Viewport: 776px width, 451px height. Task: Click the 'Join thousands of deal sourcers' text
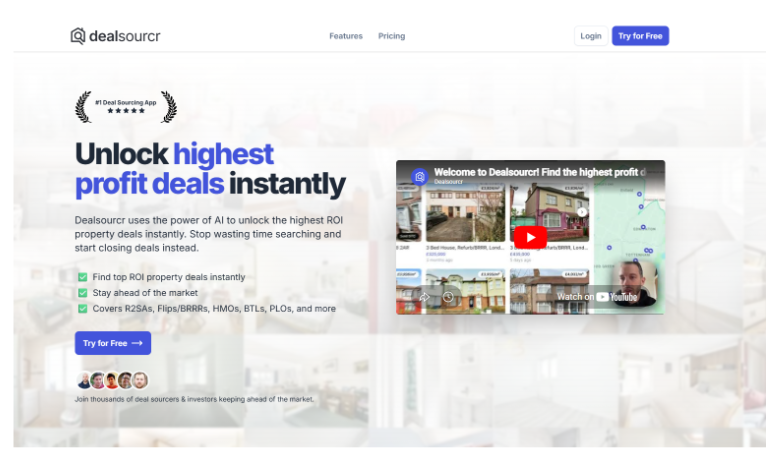(x=194, y=399)
